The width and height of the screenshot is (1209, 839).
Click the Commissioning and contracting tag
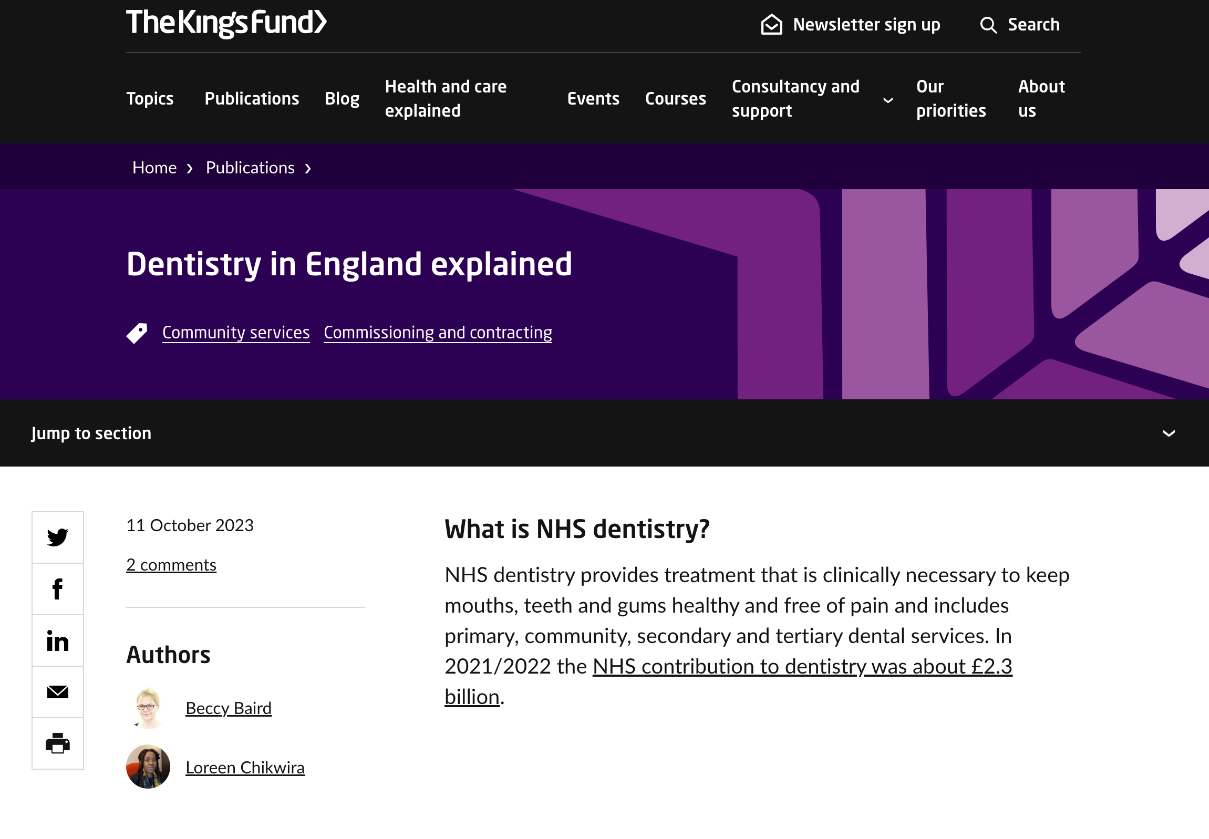pos(438,333)
